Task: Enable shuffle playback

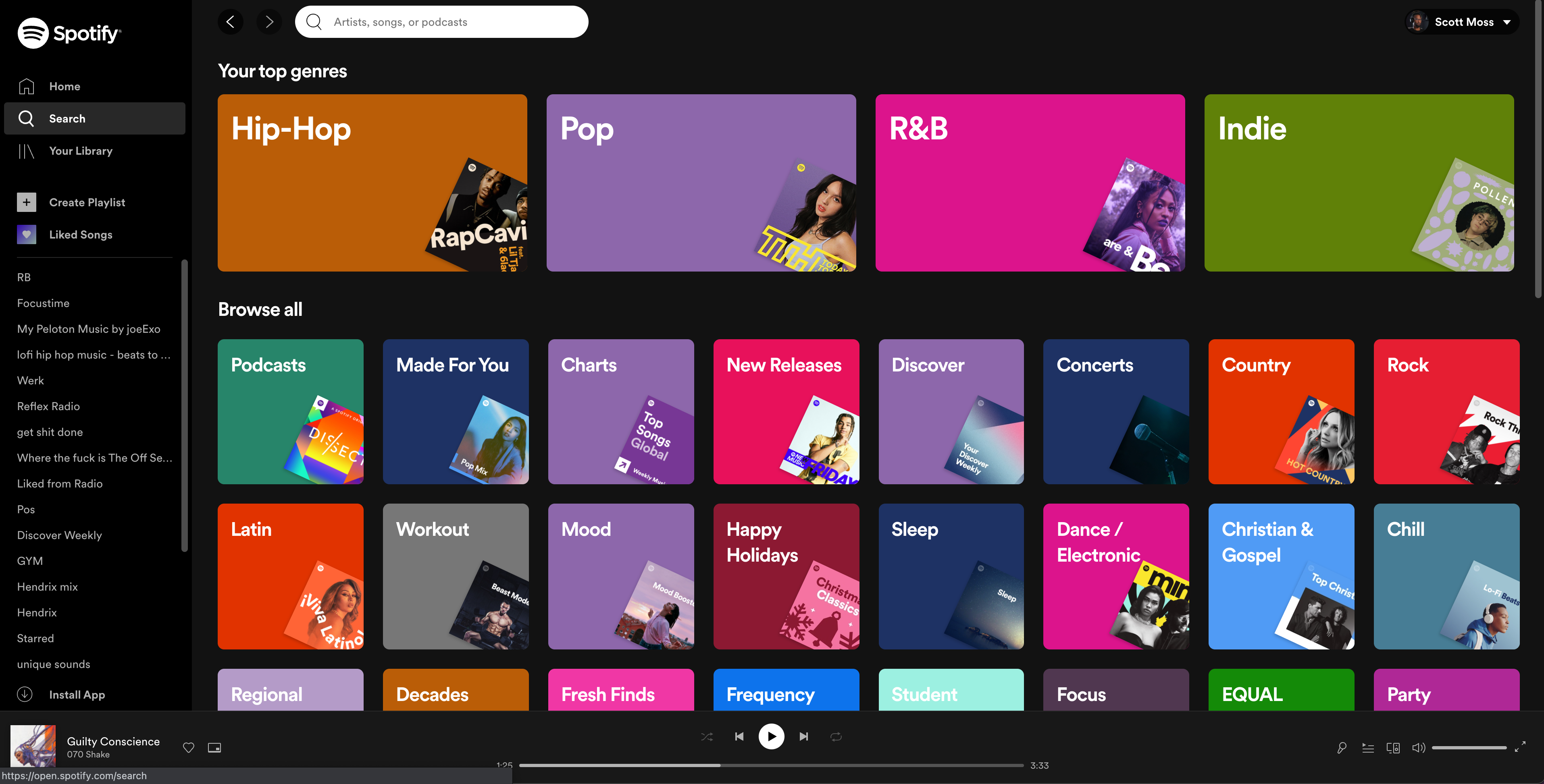Action: tap(707, 736)
